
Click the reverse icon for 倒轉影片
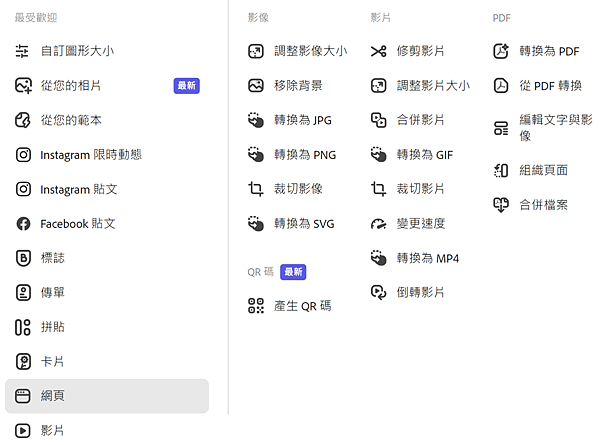tap(378, 293)
